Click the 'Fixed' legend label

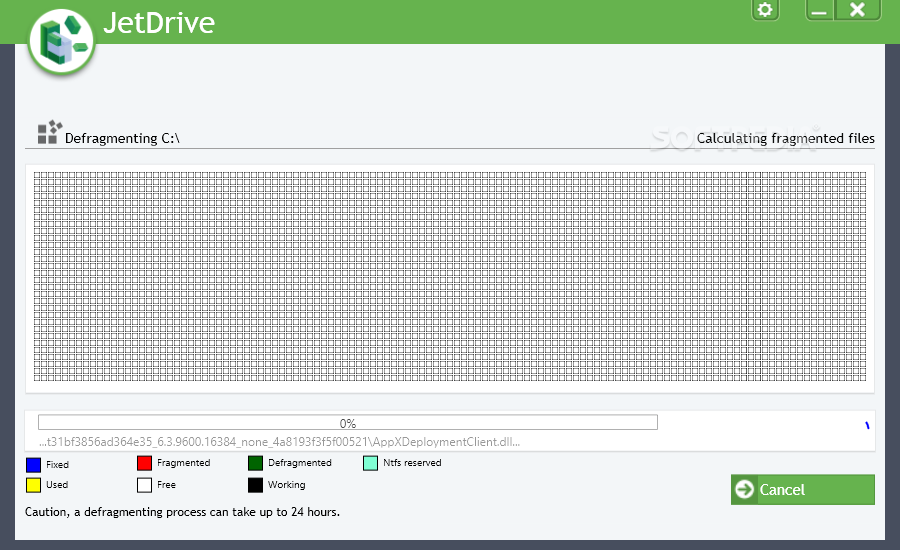coord(57,464)
